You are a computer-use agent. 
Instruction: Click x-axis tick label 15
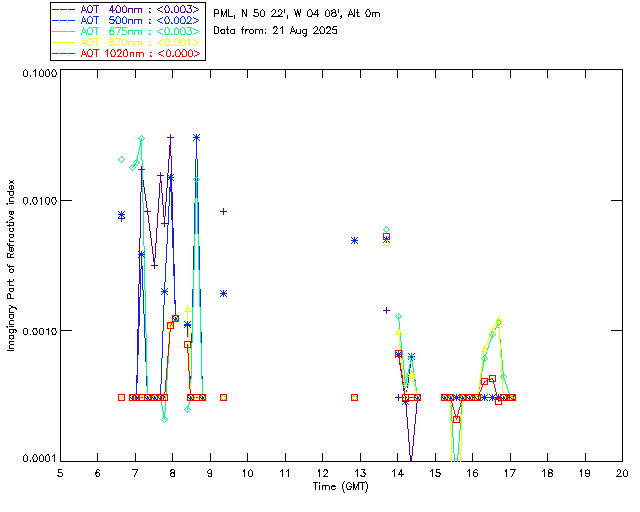(x=435, y=473)
